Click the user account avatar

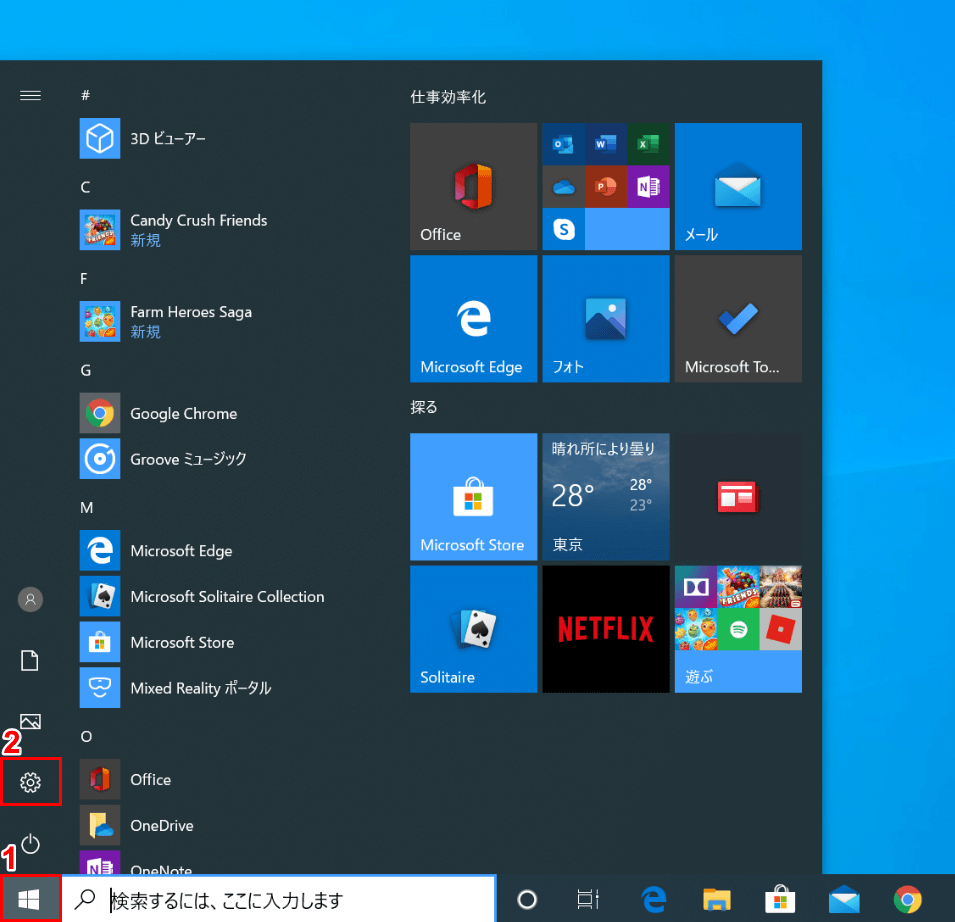click(x=30, y=599)
